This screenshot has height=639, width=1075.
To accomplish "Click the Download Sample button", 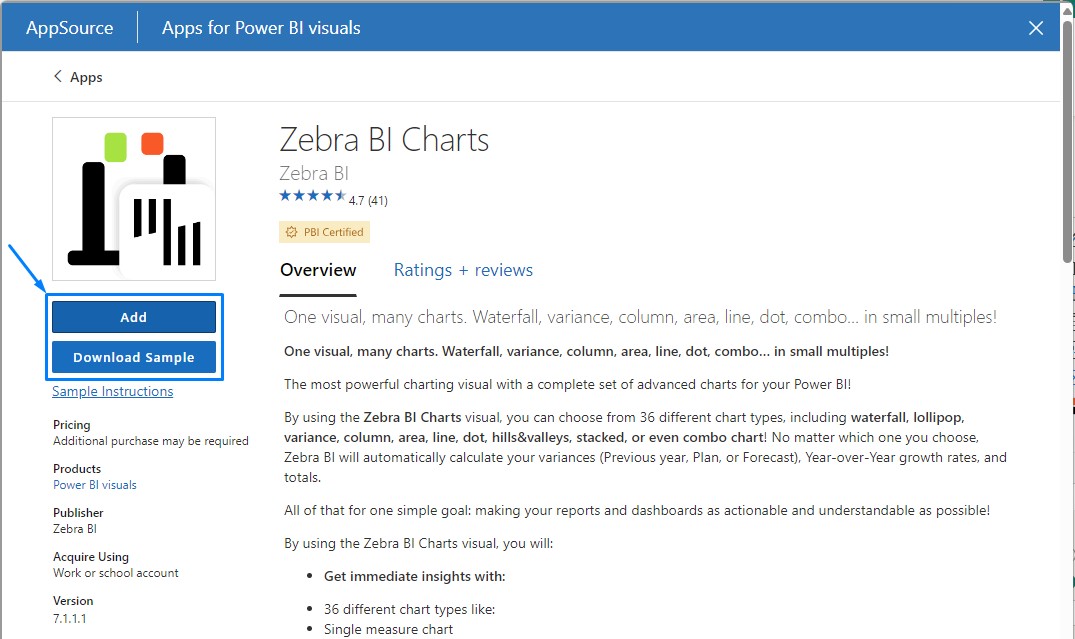I will click(x=133, y=356).
